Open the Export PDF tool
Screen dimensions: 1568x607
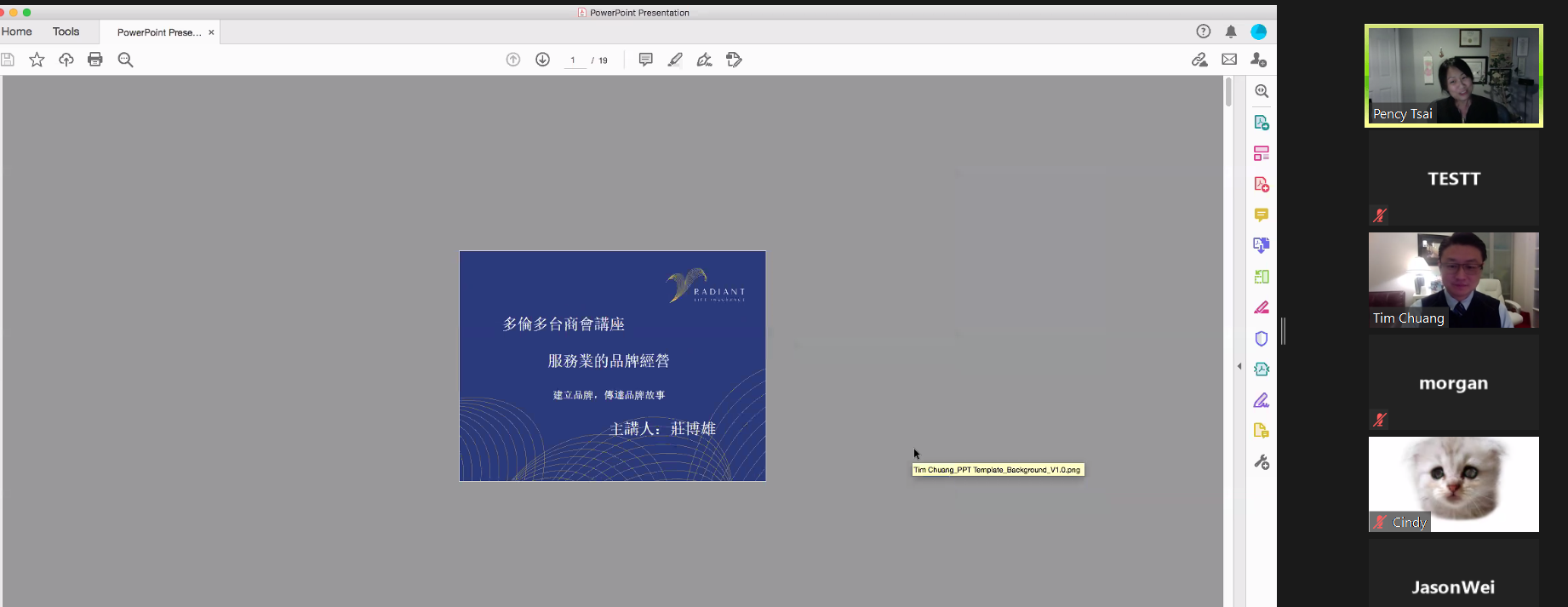click(1262, 123)
